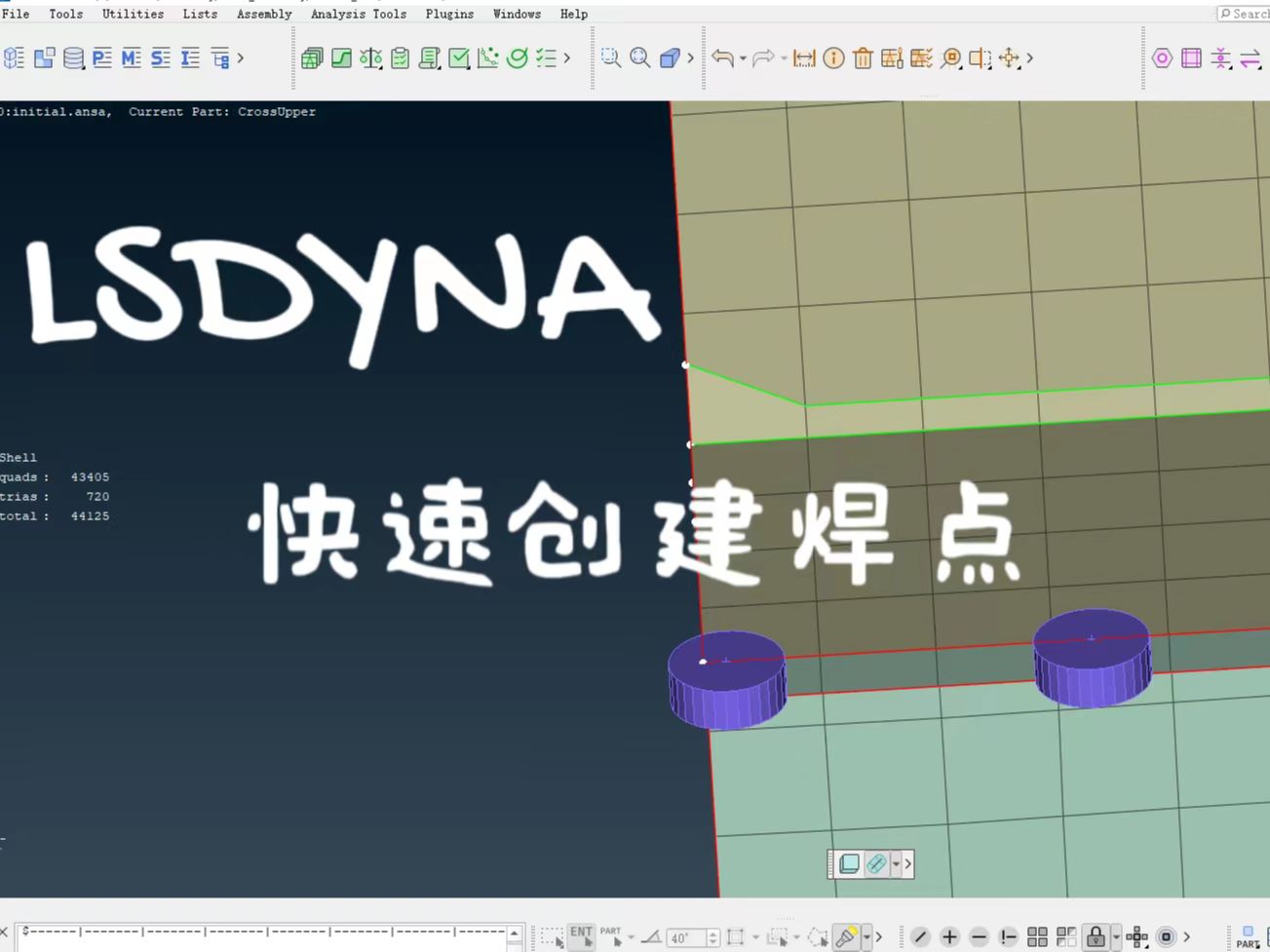
Task: Toggle the shaded view button in viewport
Action: 849,864
